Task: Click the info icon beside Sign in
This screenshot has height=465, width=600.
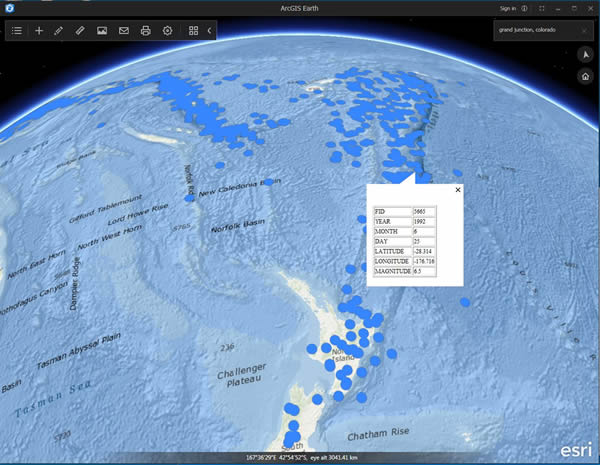Action: pos(524,8)
